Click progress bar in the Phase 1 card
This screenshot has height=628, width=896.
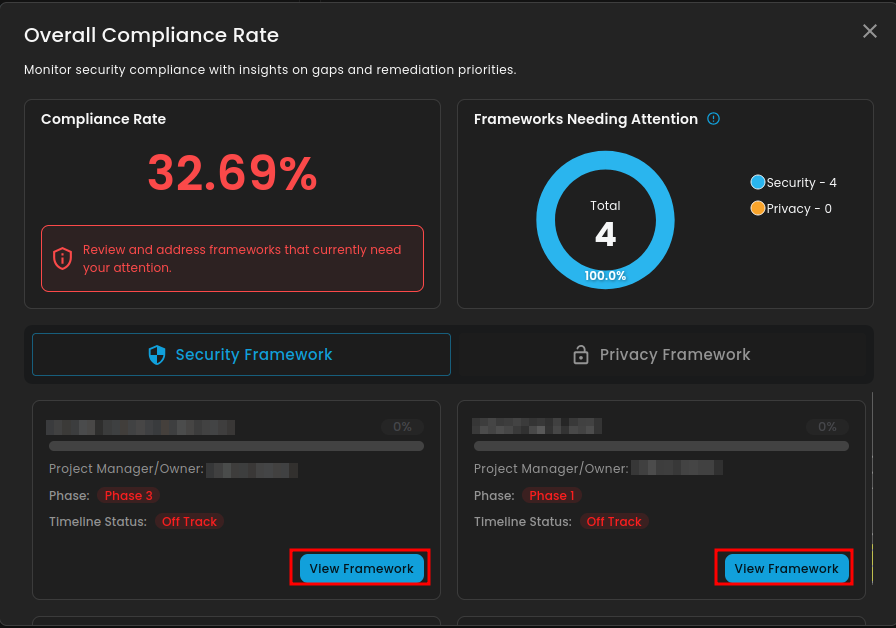point(661,446)
